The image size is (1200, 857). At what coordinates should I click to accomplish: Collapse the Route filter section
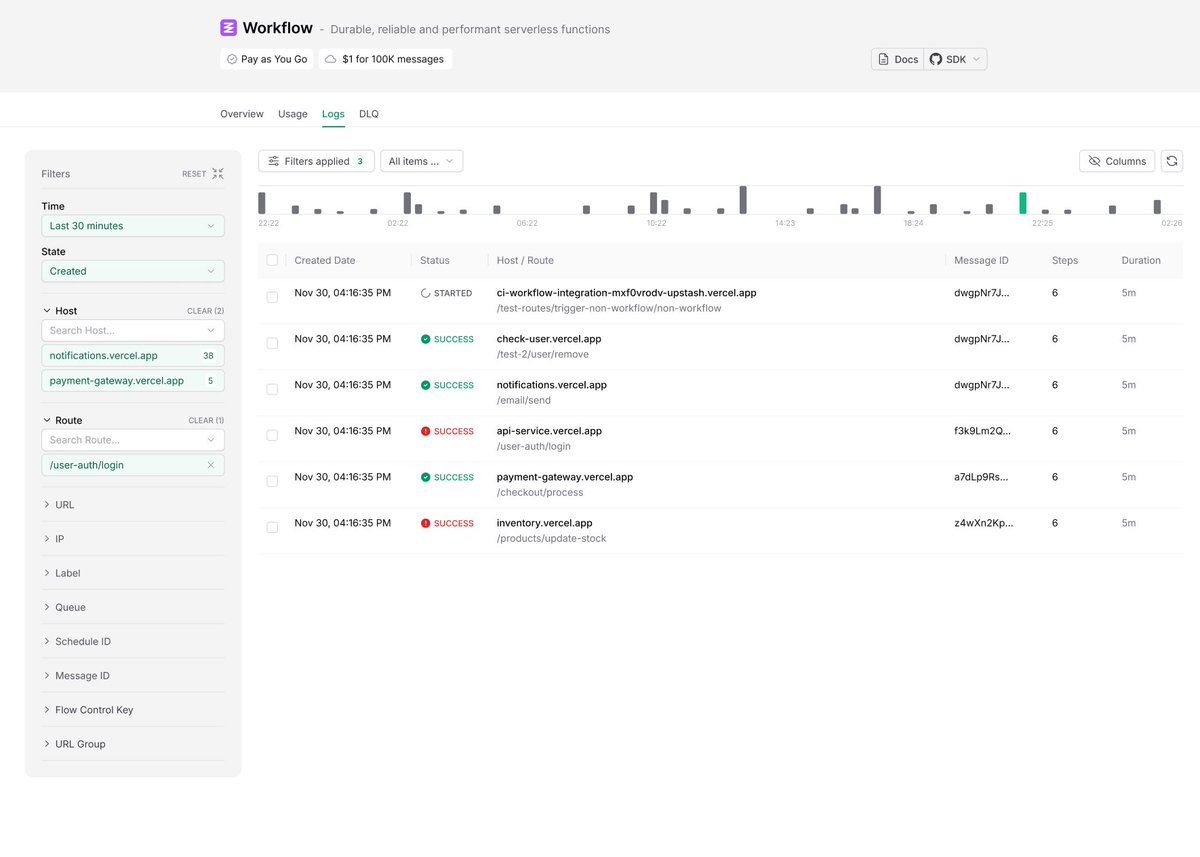pyautogui.click(x=62, y=421)
